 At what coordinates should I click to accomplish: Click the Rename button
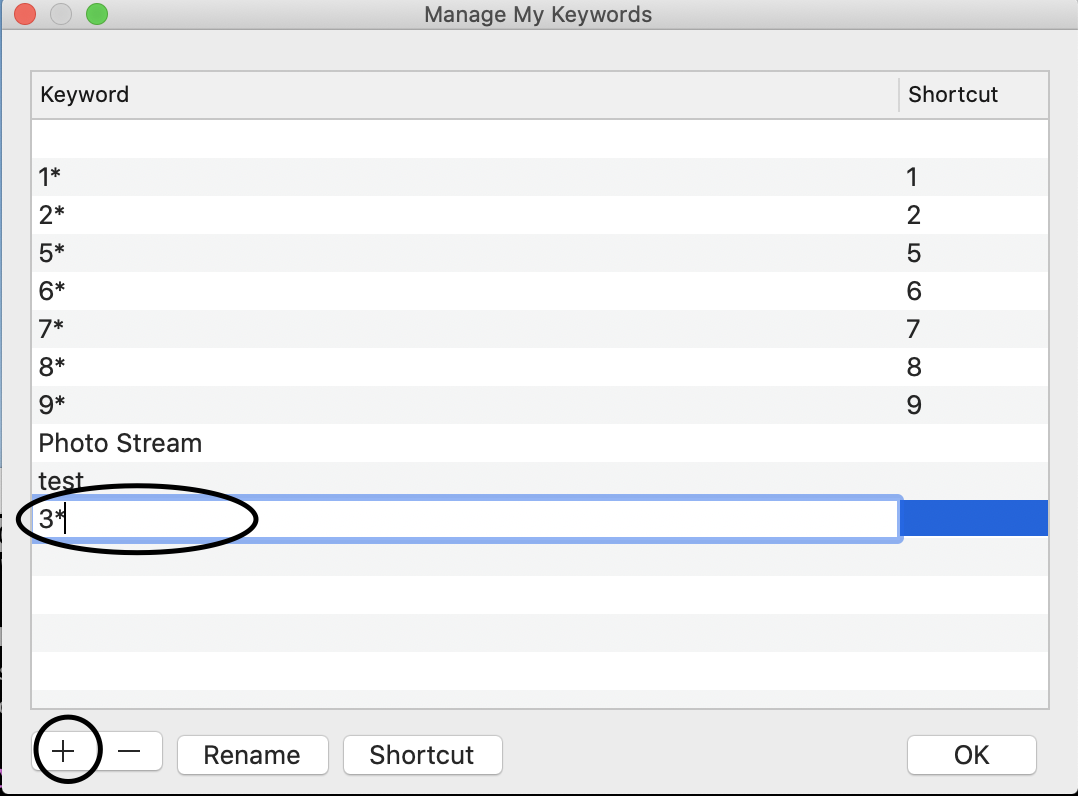(252, 755)
